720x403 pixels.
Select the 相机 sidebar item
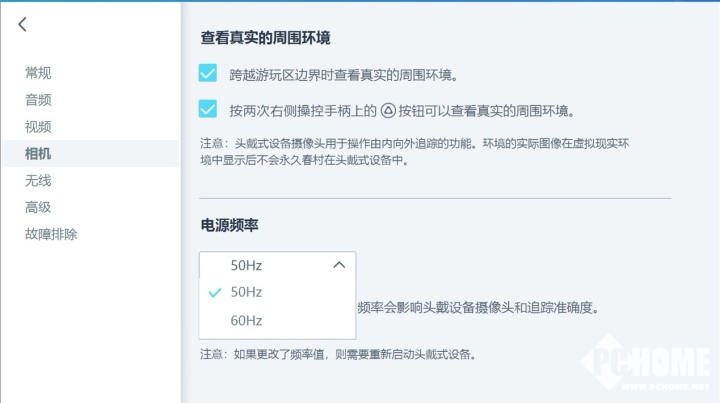(x=90, y=154)
